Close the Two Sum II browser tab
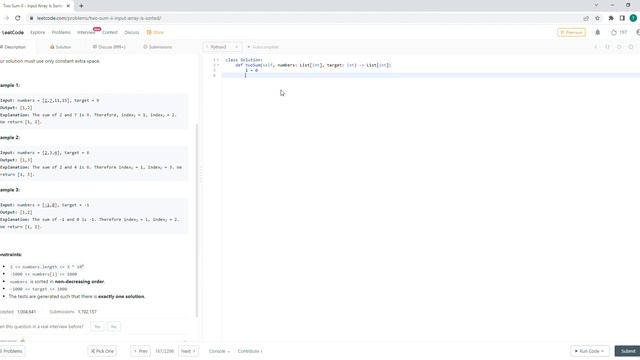 68,6
